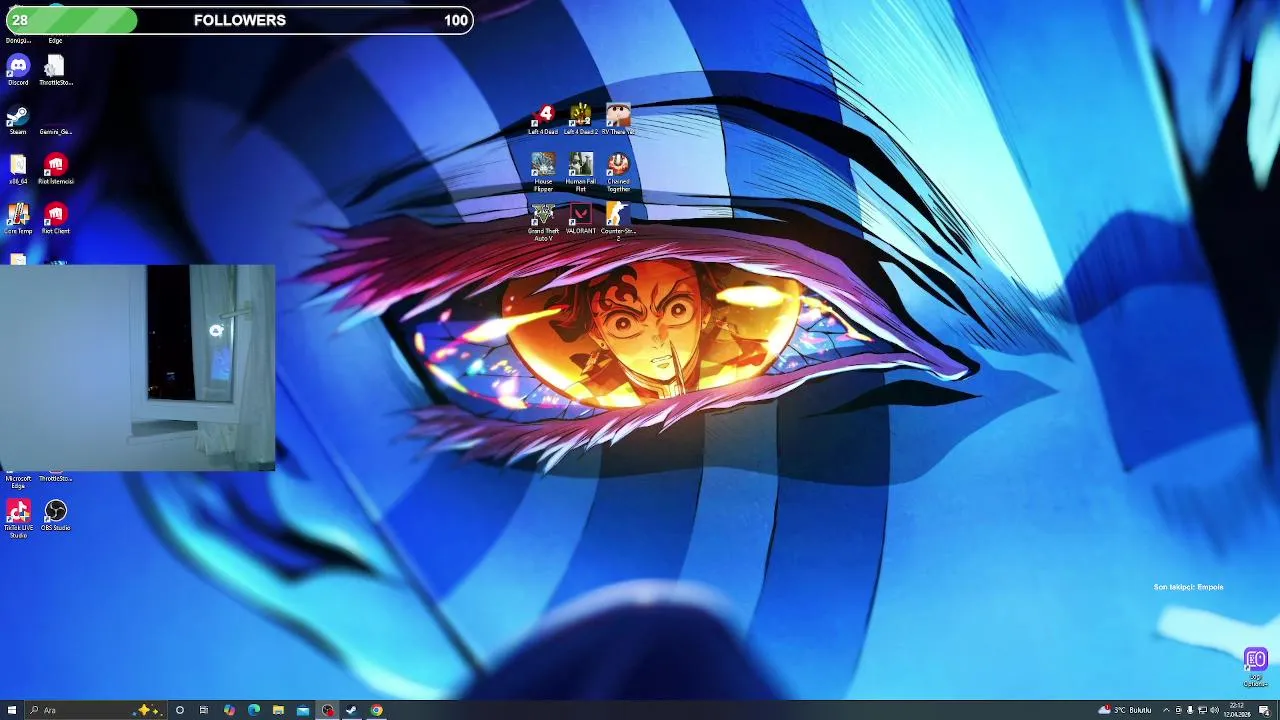Open the TikTok LIVE Studio shortcut

coord(18,519)
